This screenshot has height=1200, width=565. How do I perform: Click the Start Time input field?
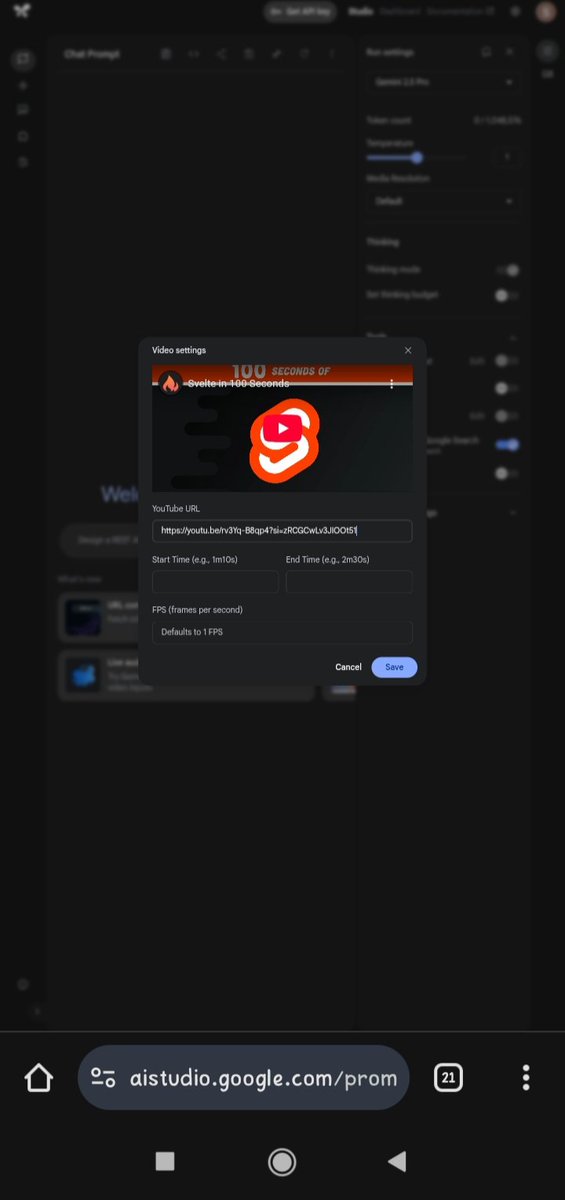coord(215,582)
